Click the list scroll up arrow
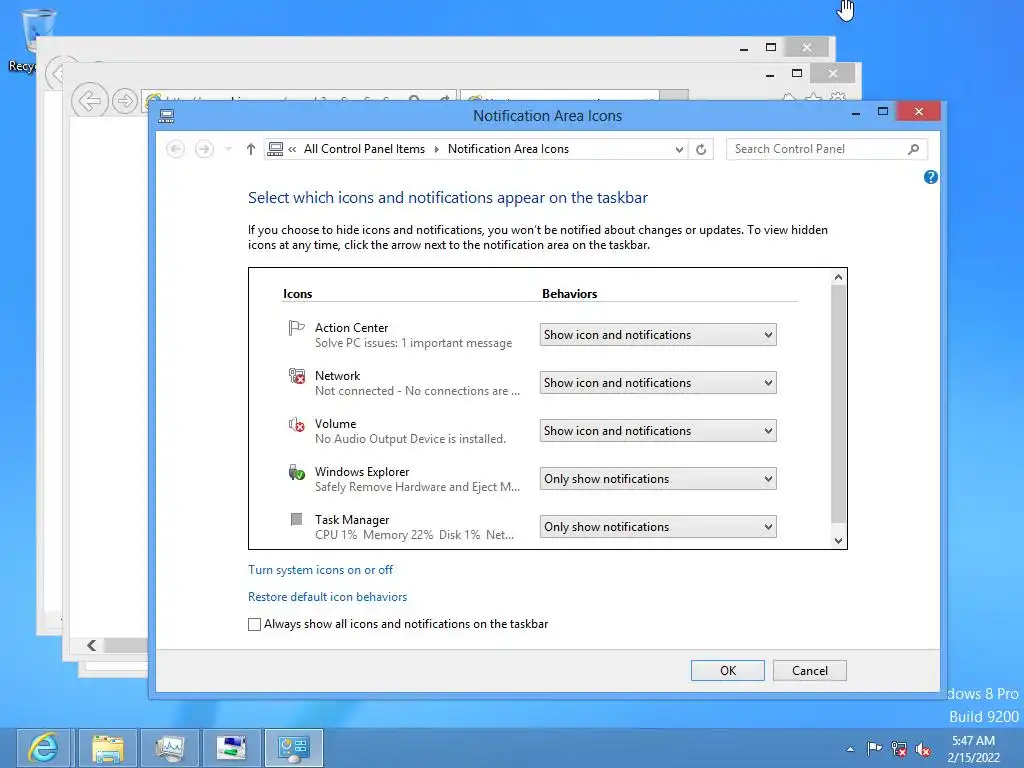 click(x=839, y=278)
